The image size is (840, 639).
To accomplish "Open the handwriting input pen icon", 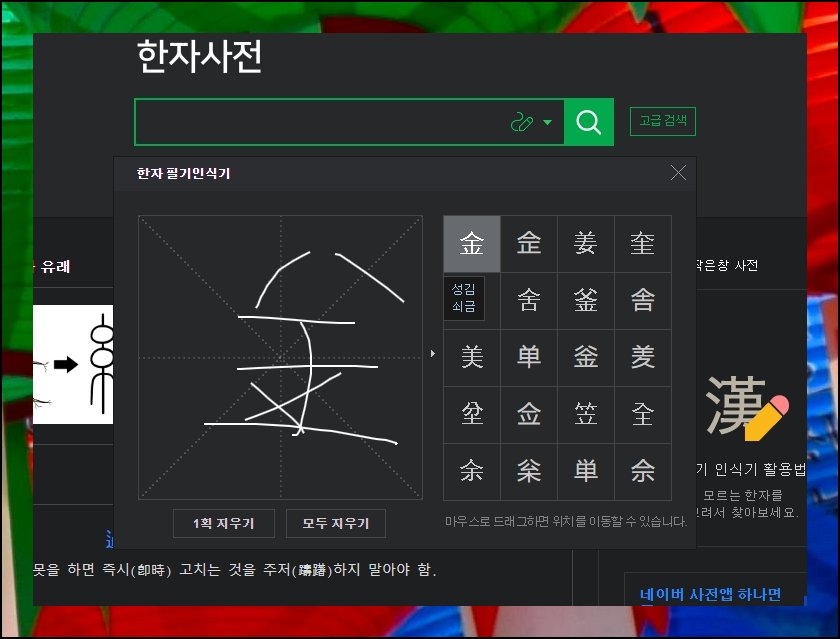I will pos(522,122).
